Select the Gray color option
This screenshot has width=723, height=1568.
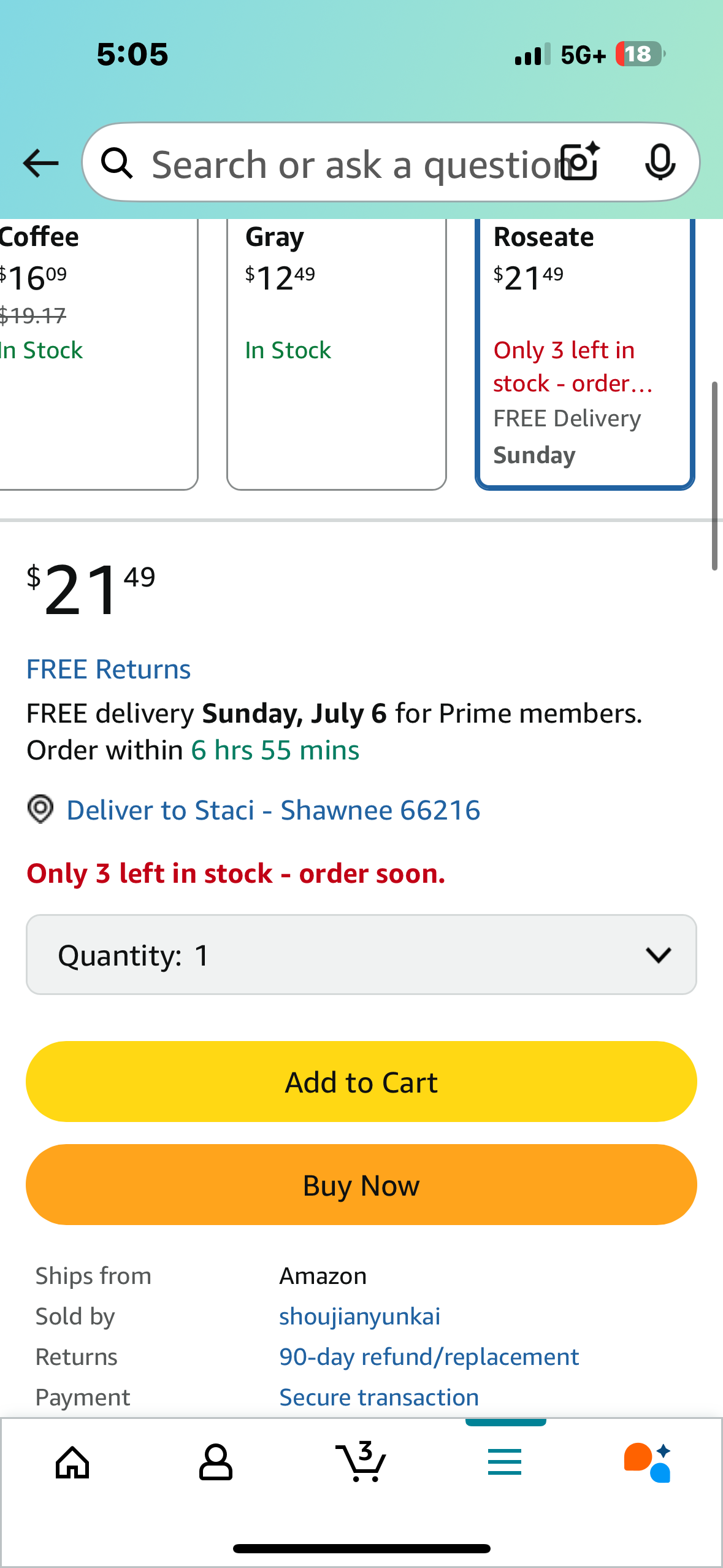pyautogui.click(x=337, y=355)
